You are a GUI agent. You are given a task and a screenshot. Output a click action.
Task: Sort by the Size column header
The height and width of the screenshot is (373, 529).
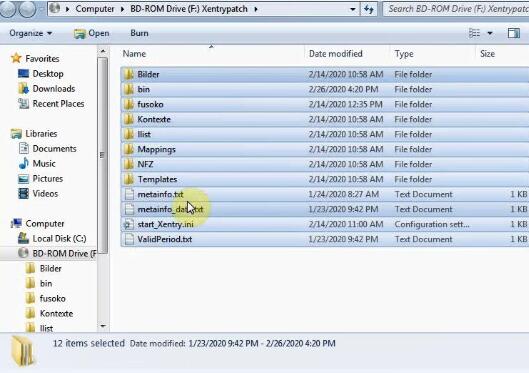point(487,54)
